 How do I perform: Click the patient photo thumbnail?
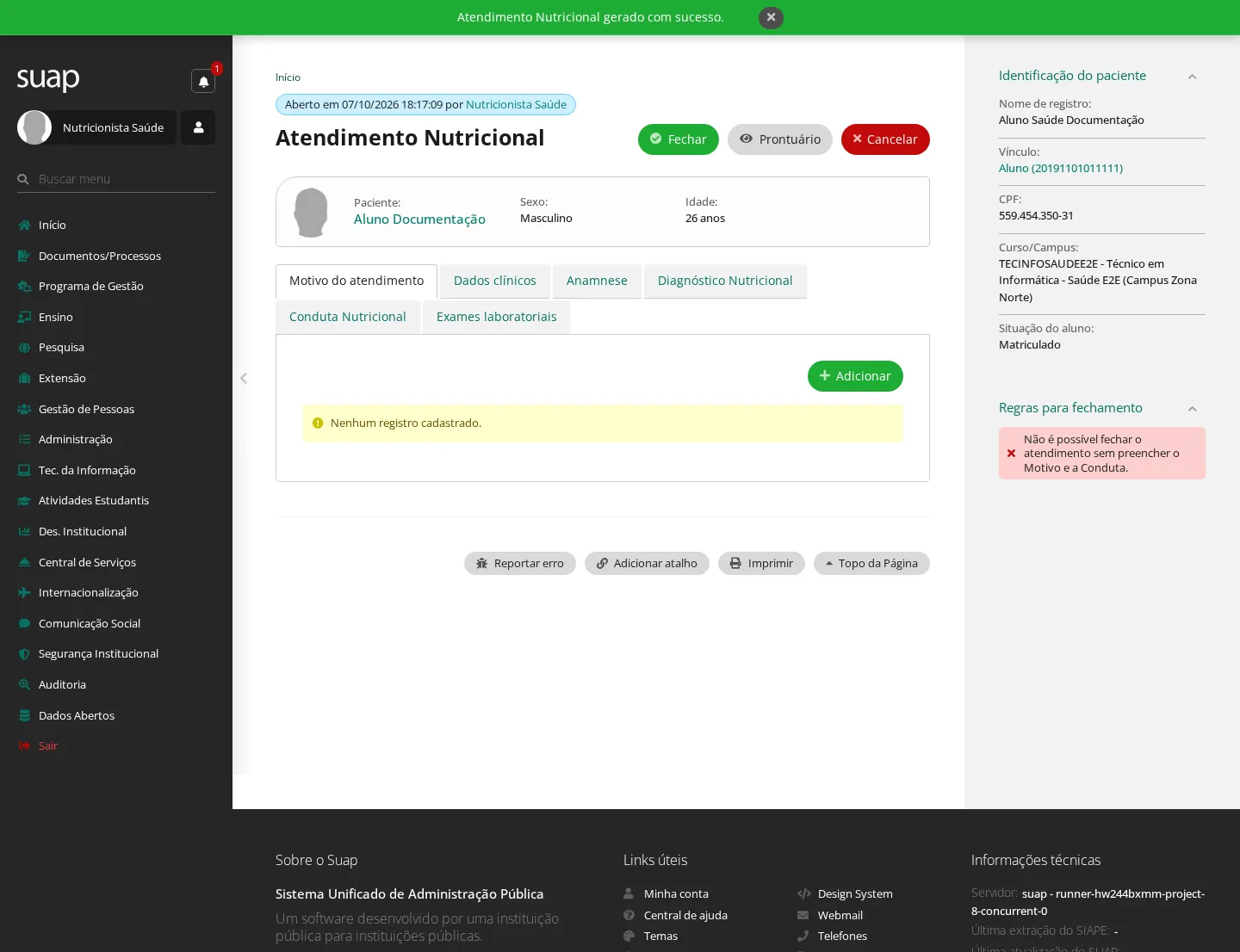click(311, 212)
